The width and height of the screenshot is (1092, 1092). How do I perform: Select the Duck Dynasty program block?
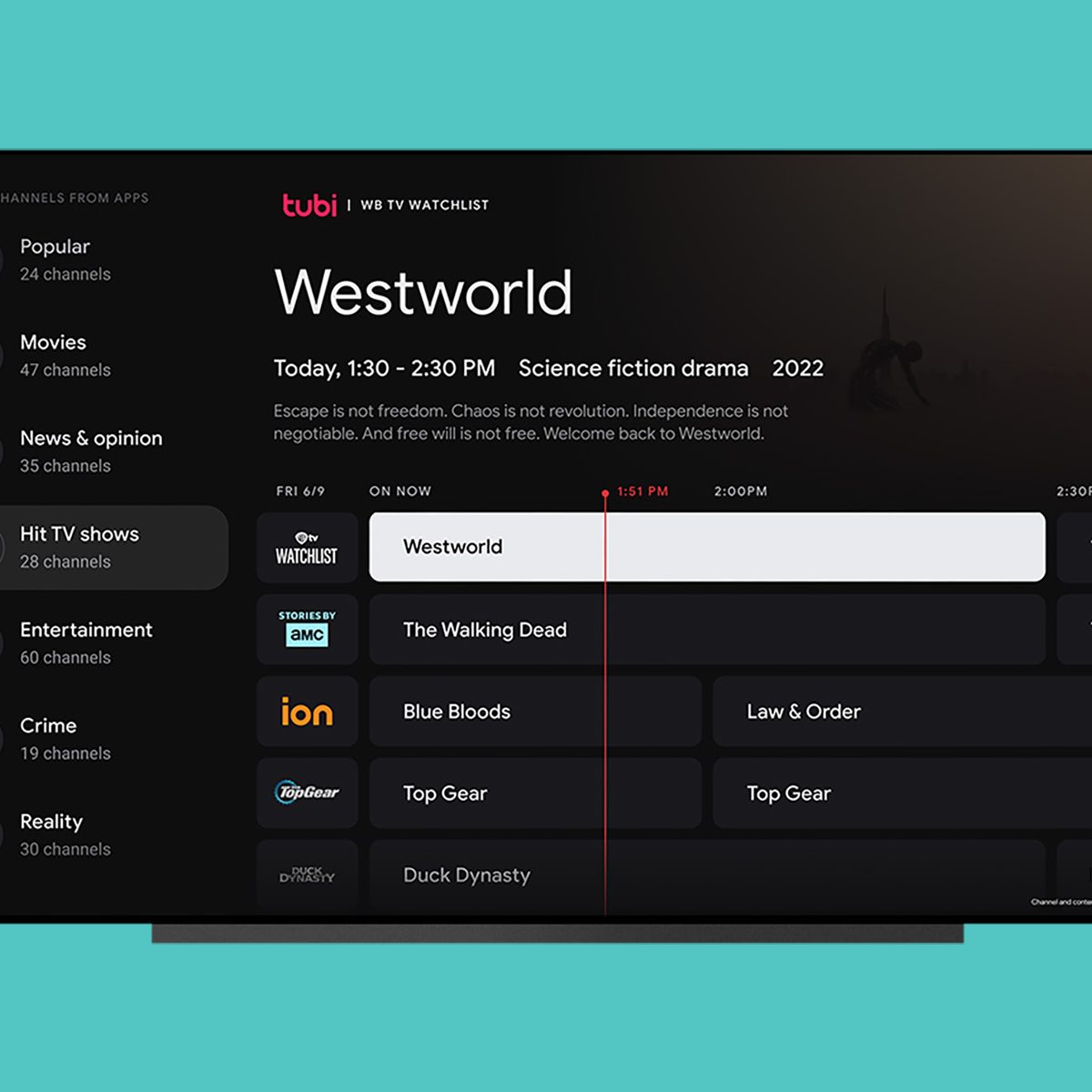(x=706, y=875)
